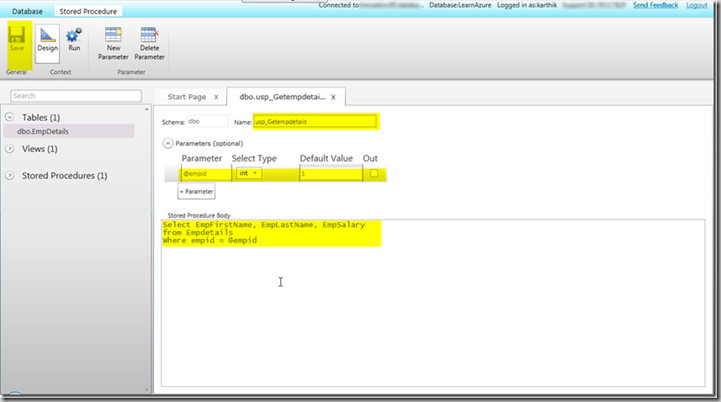The width and height of the screenshot is (721, 402).
Task: Collapse the Tables (1) section
Action: point(10,117)
